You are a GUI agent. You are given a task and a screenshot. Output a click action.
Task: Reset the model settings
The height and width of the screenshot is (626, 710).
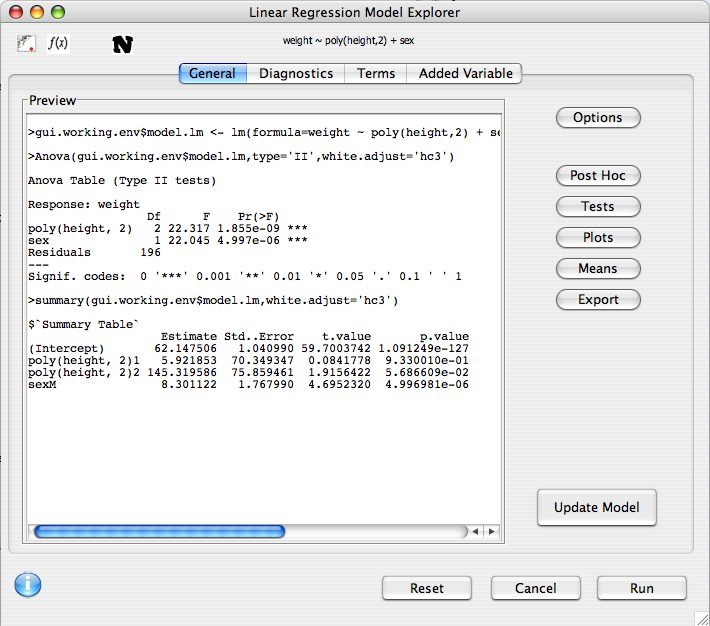(x=427, y=588)
